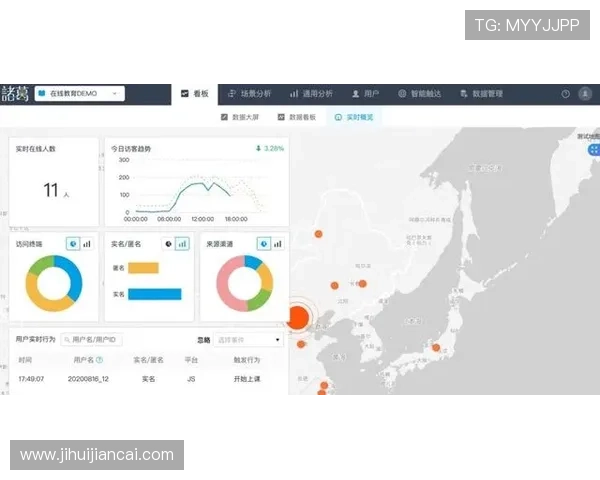The image size is (600, 480).
Task: Open the user avatar menu
Action: (x=585, y=94)
